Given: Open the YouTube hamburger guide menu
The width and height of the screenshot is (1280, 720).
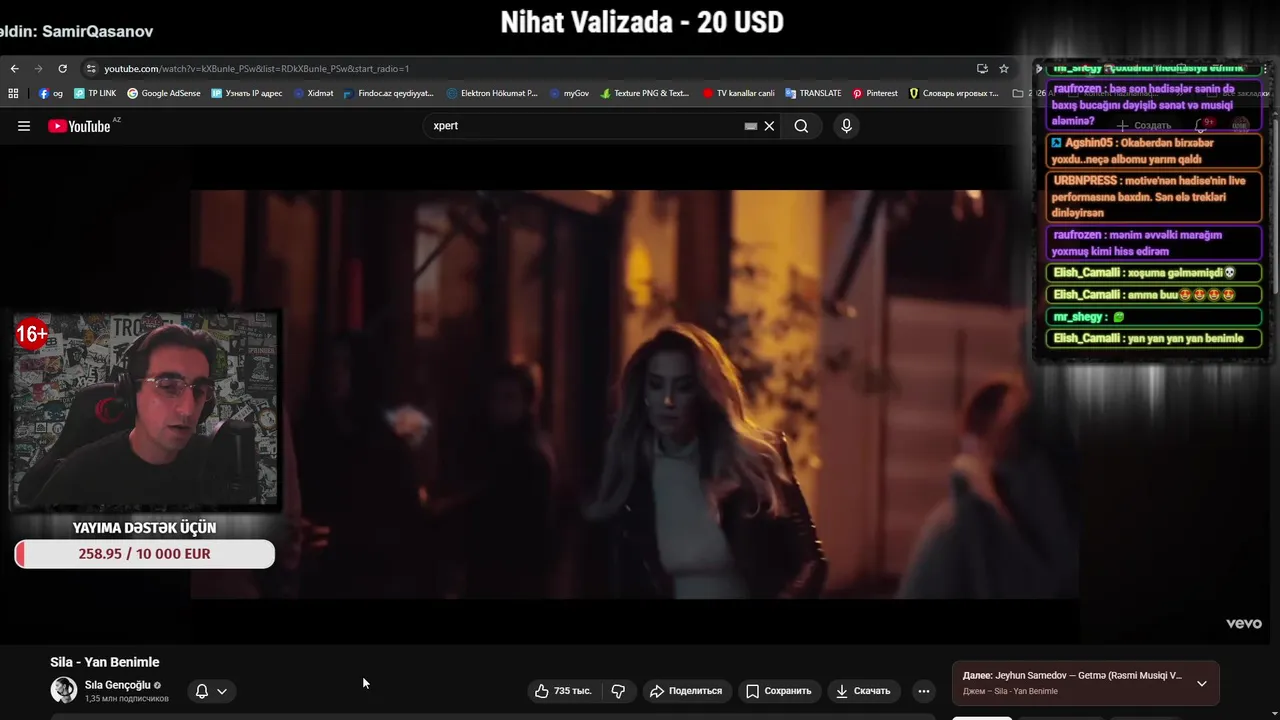Looking at the screenshot, I should pos(24,126).
